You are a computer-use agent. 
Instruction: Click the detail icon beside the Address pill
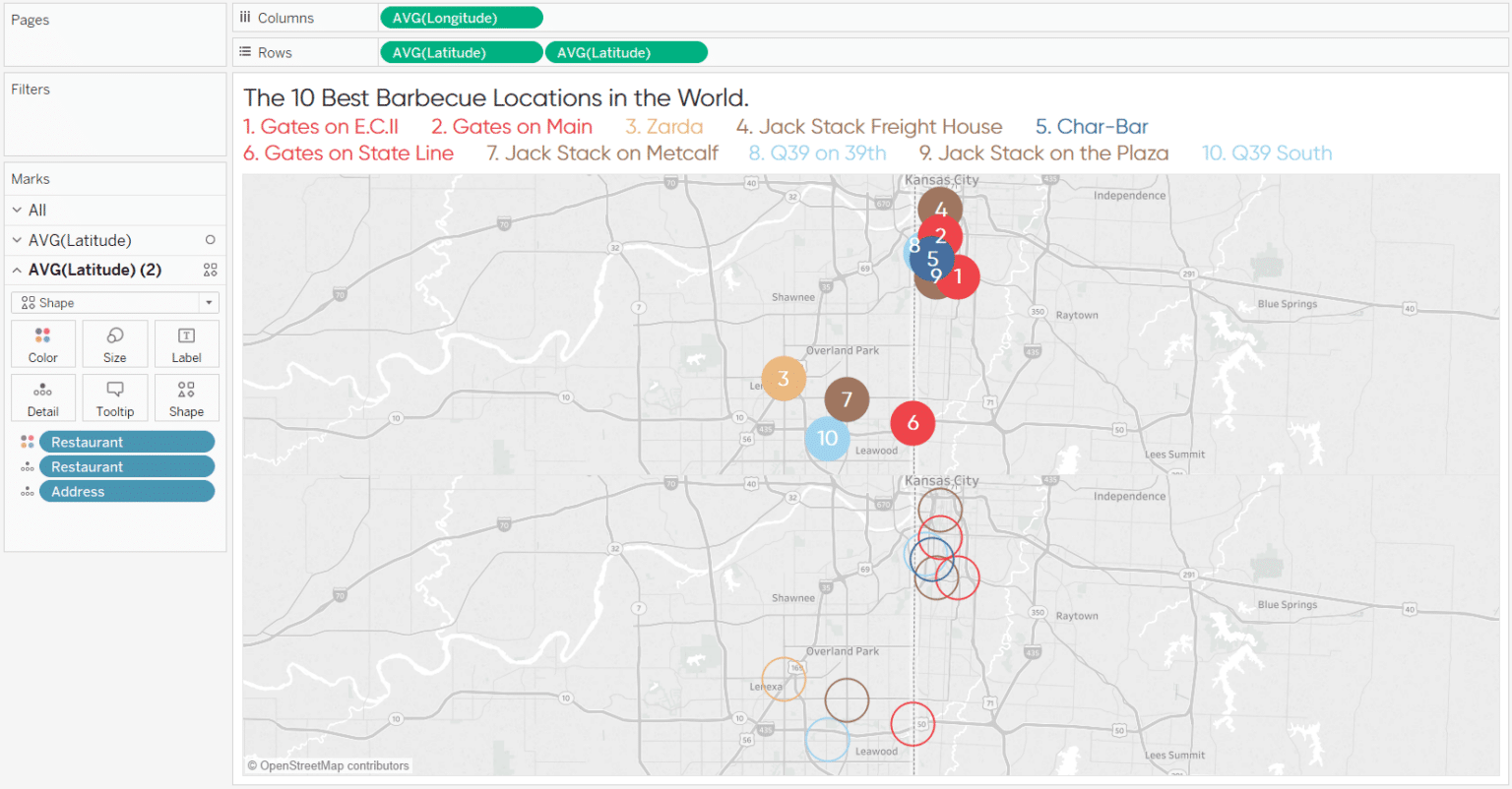[x=27, y=490]
